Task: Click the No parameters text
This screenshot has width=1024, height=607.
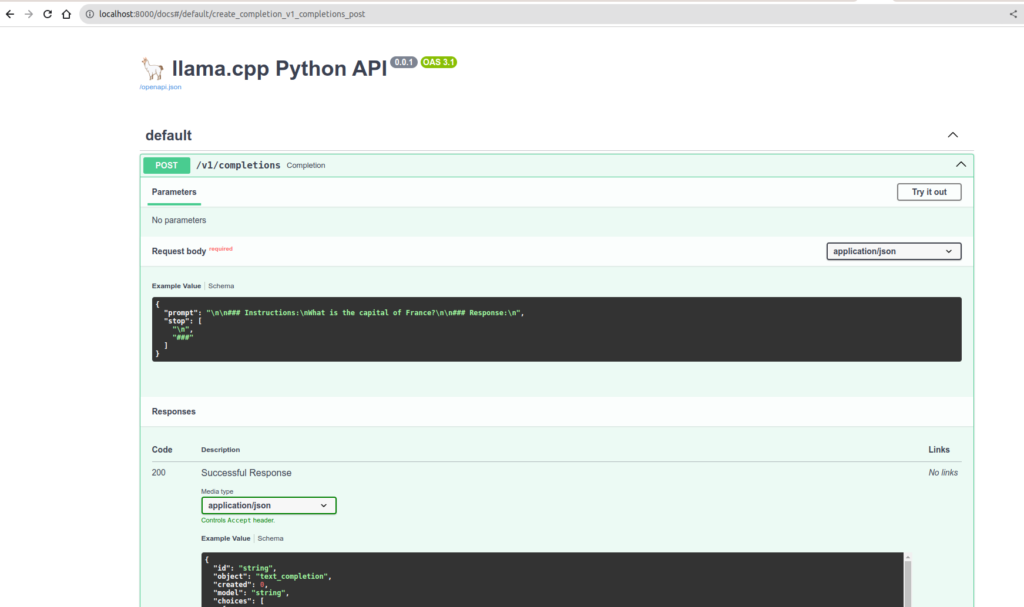Action: click(179, 220)
